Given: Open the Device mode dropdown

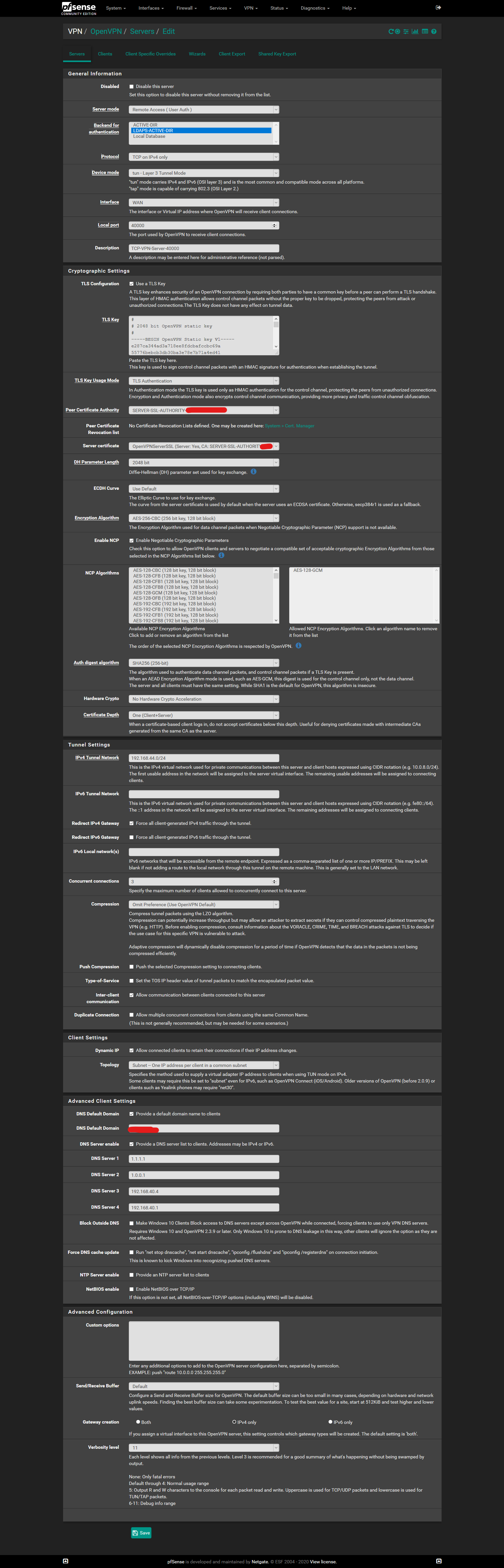Looking at the screenshot, I should click(204, 173).
